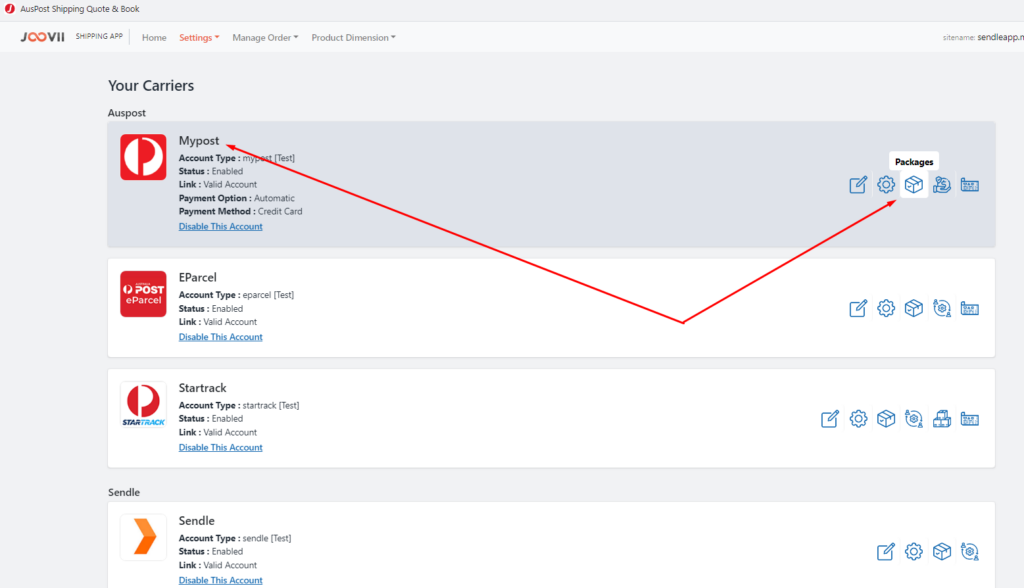
Task: Click the Mypost carrier name
Action: coord(199,141)
